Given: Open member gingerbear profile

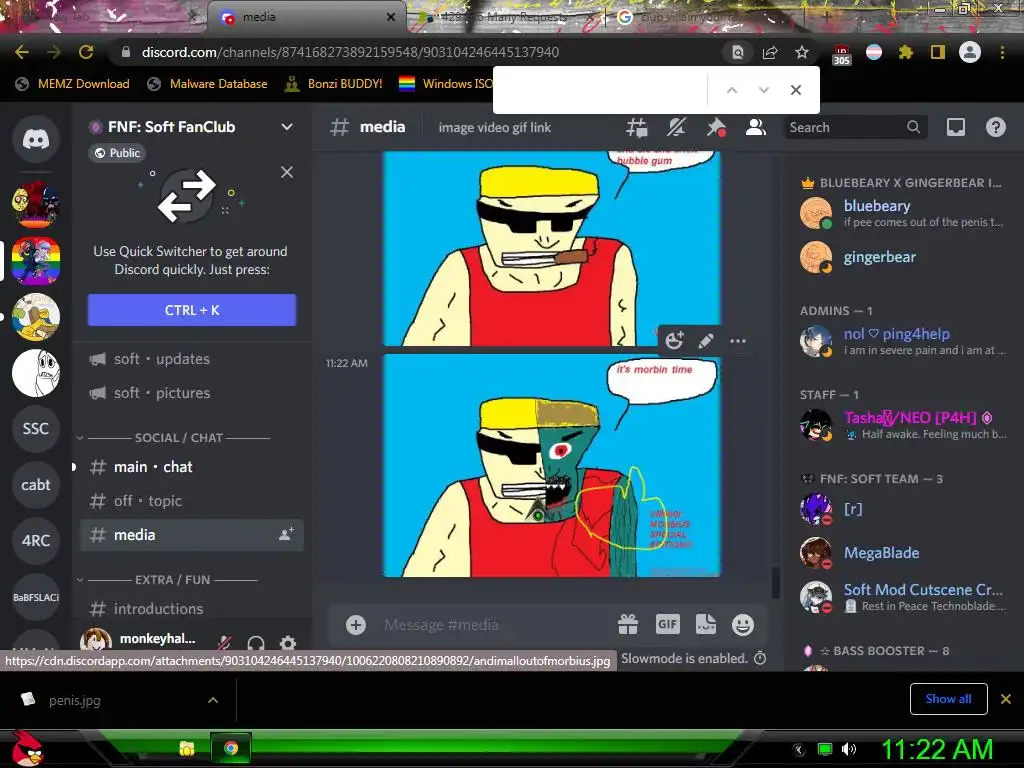Looking at the screenshot, I should [x=903, y=257].
